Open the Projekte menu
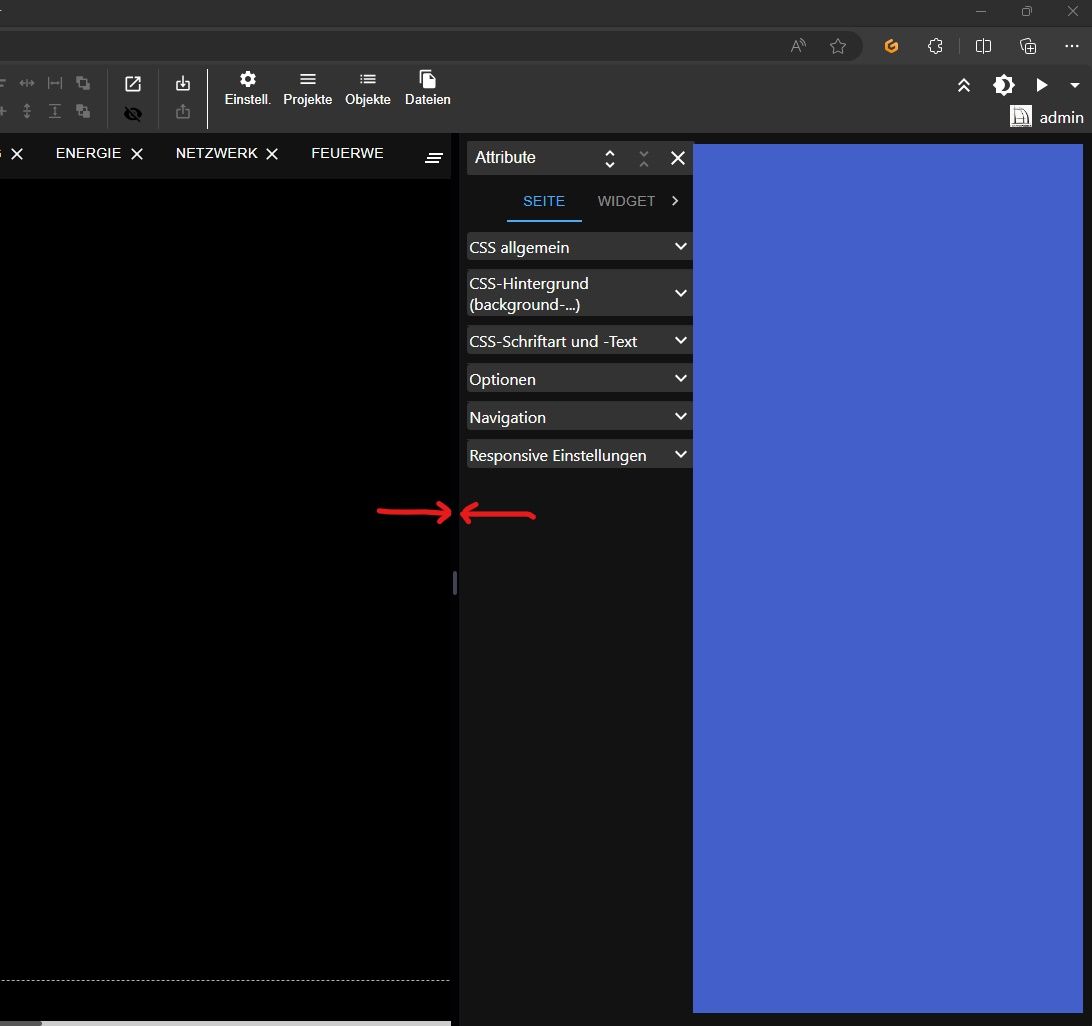This screenshot has width=1092, height=1026. point(307,88)
